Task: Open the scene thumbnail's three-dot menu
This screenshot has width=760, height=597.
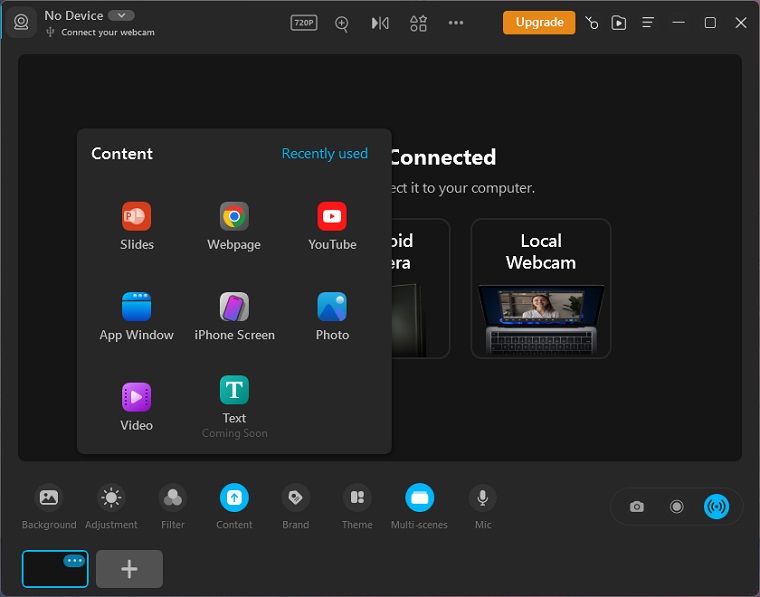Action: [75, 561]
